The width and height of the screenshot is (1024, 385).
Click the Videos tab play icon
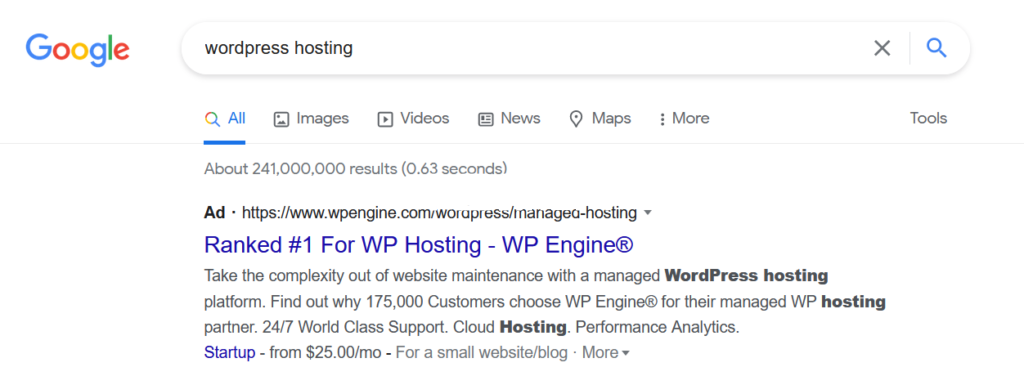pos(385,119)
